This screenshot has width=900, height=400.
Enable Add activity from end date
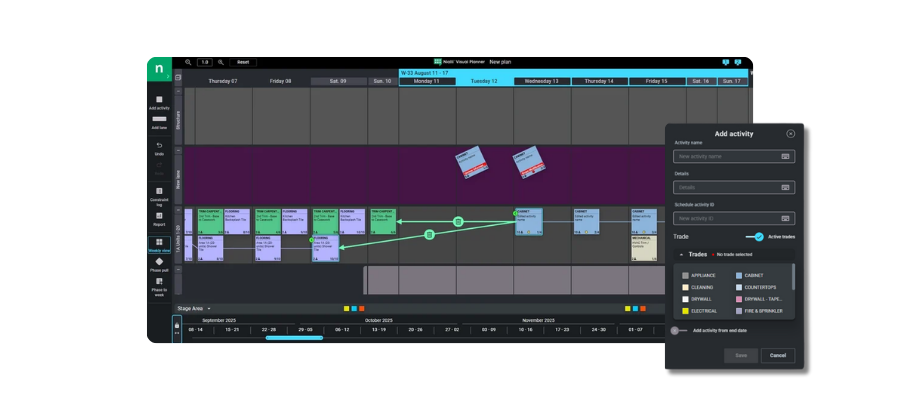[677, 330]
